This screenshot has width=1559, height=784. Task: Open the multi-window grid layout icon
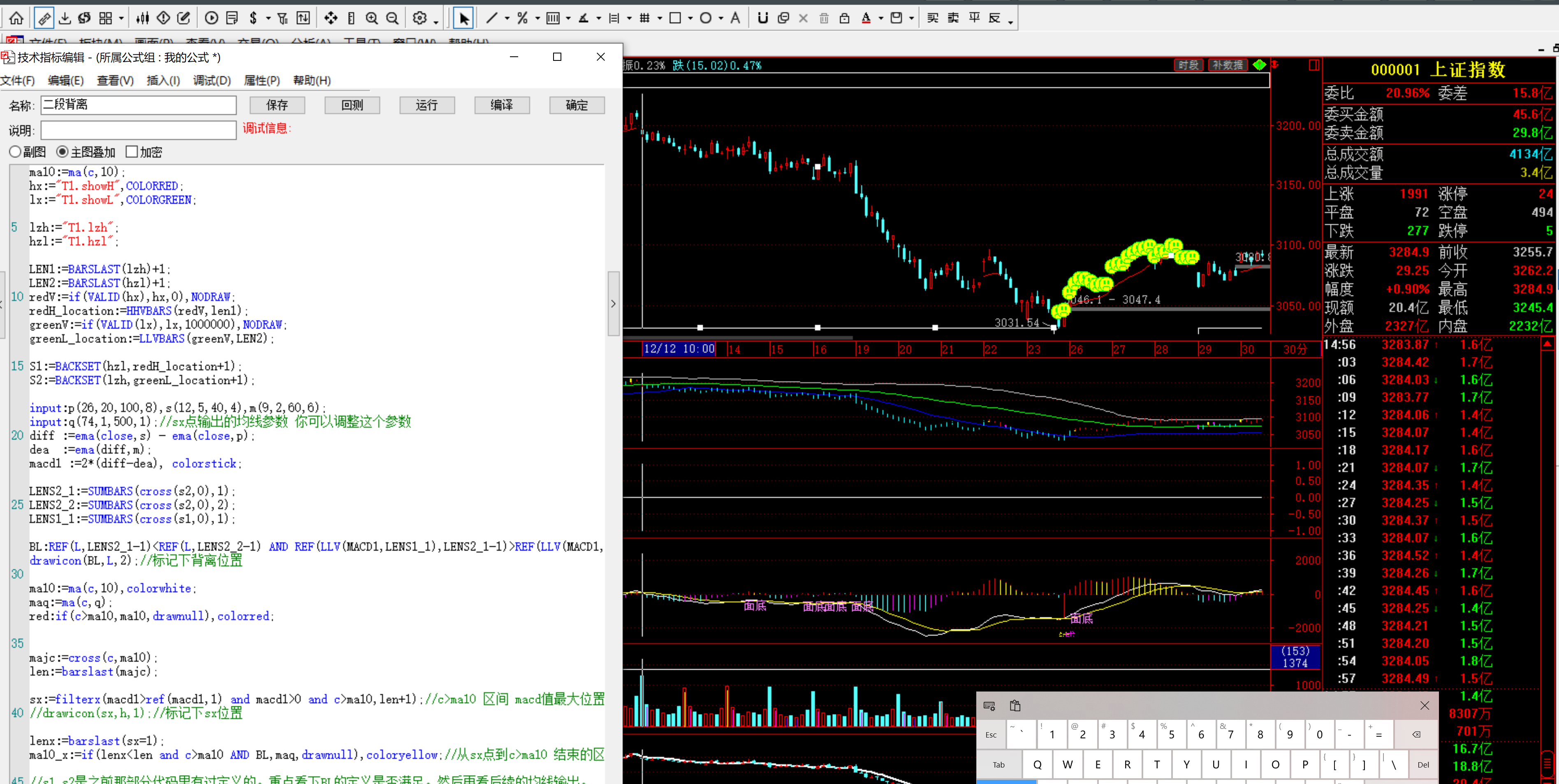(105, 18)
